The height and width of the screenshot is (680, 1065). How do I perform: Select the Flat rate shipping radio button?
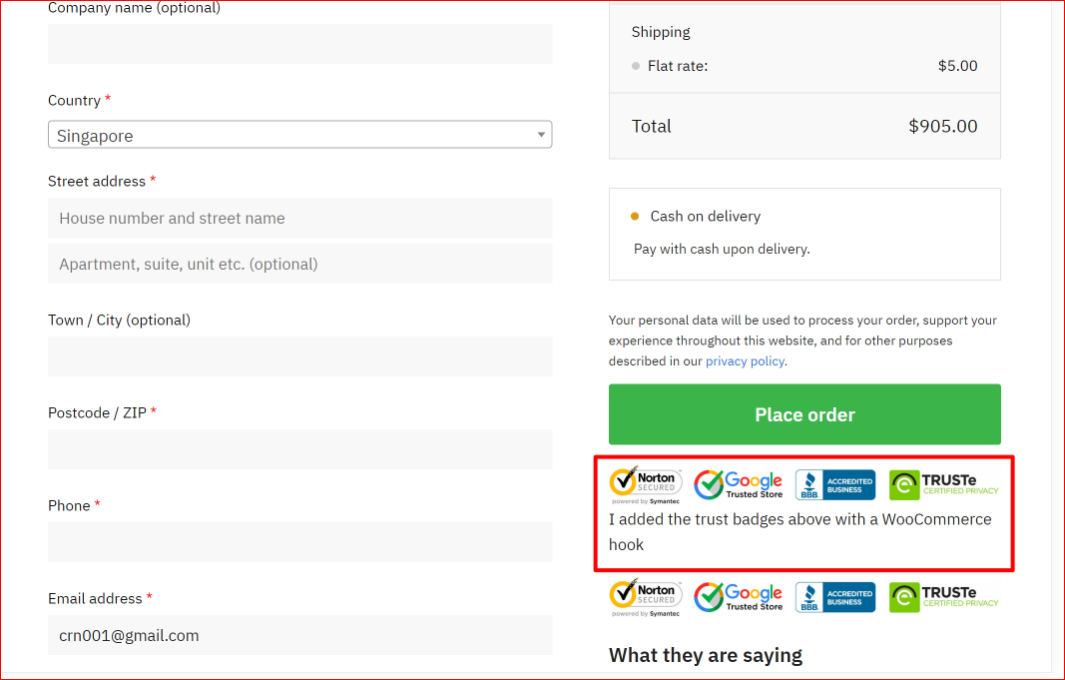click(x=636, y=67)
